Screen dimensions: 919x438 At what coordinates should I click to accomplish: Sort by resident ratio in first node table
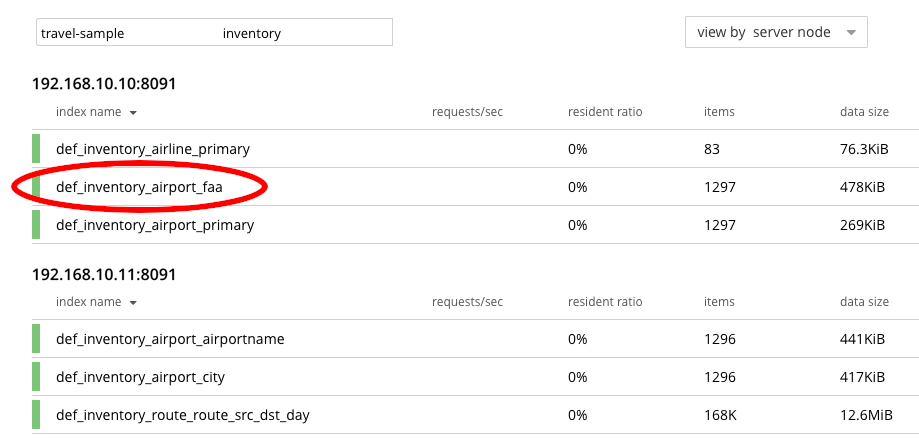605,111
